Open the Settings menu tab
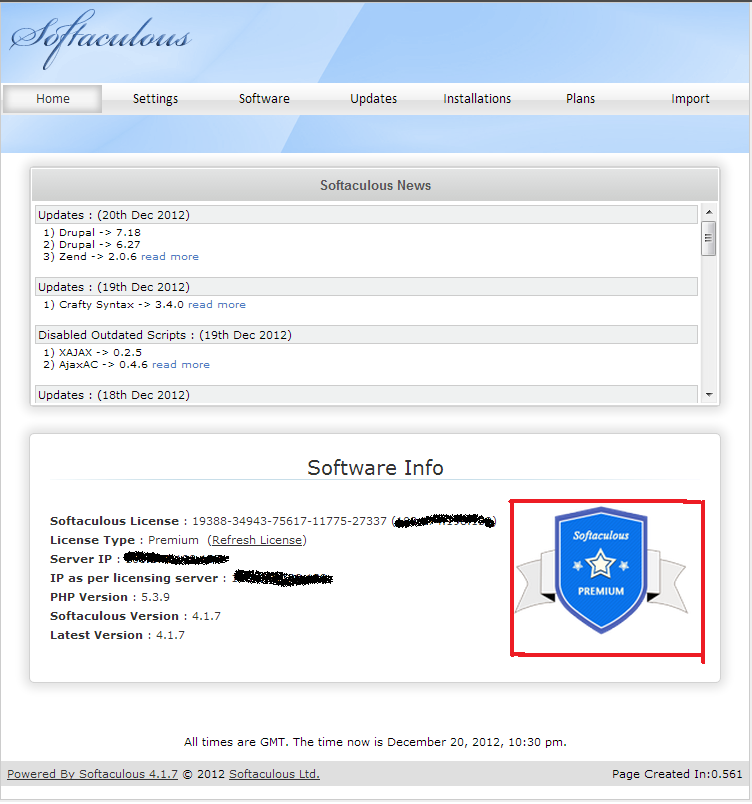Image resolution: width=752 pixels, height=804 pixels. (155, 98)
